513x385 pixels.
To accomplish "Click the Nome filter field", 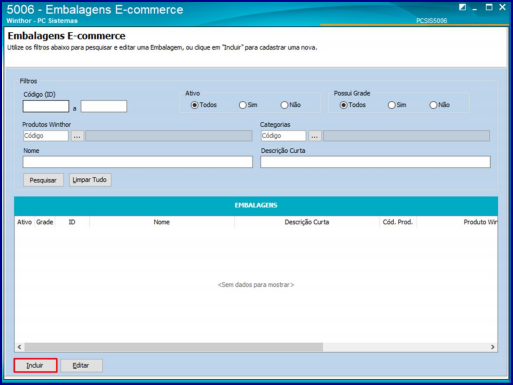I will tap(138, 162).
